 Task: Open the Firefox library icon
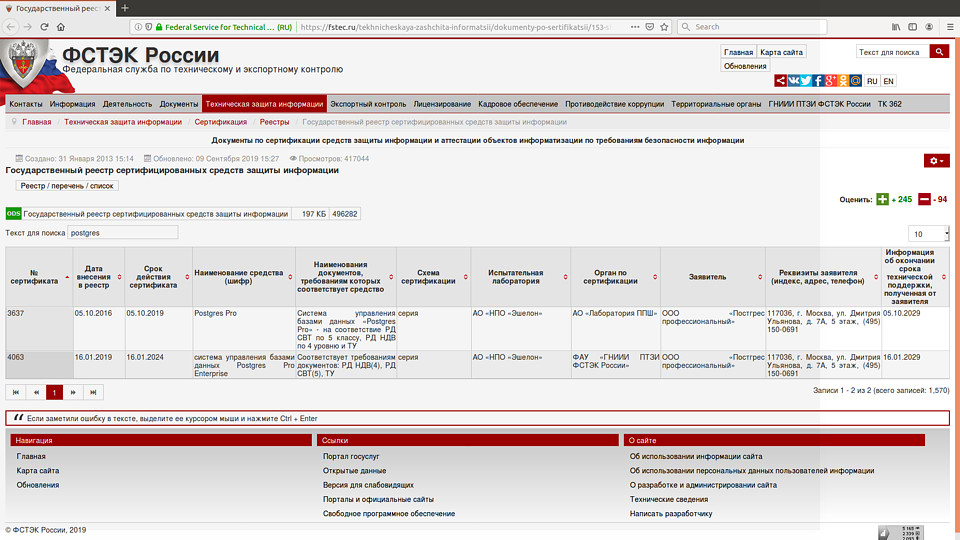click(x=896, y=27)
